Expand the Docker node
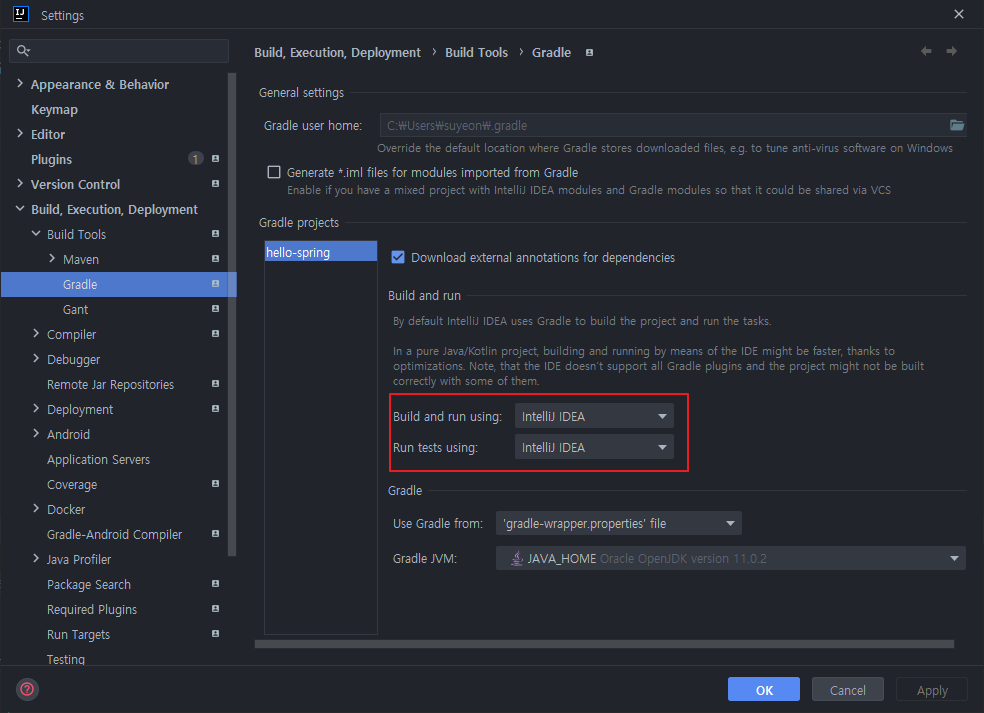Viewport: 984px width, 713px height. pos(36,508)
